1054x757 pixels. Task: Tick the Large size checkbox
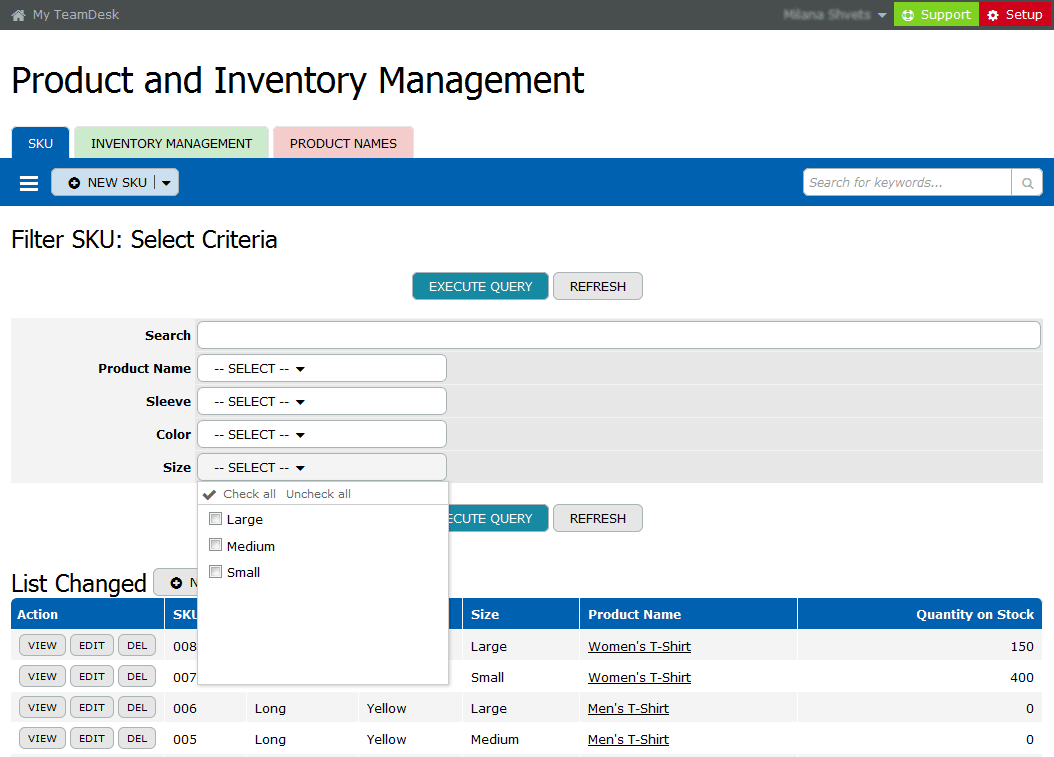(215, 519)
